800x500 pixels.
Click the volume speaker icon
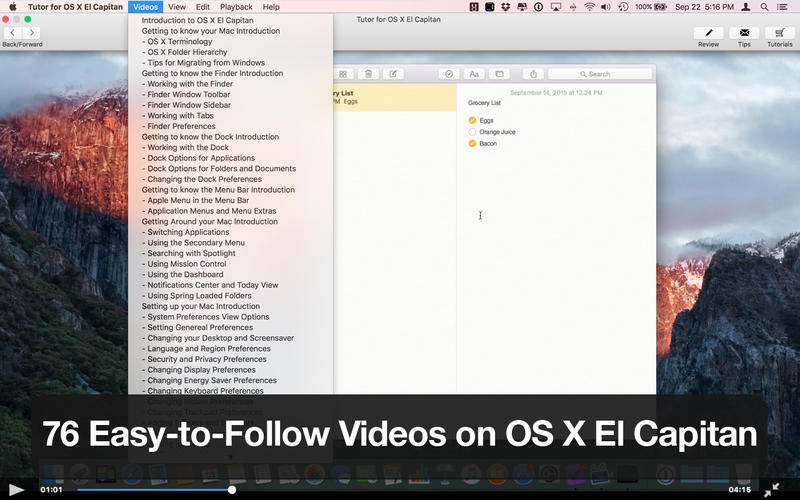click(606, 7)
